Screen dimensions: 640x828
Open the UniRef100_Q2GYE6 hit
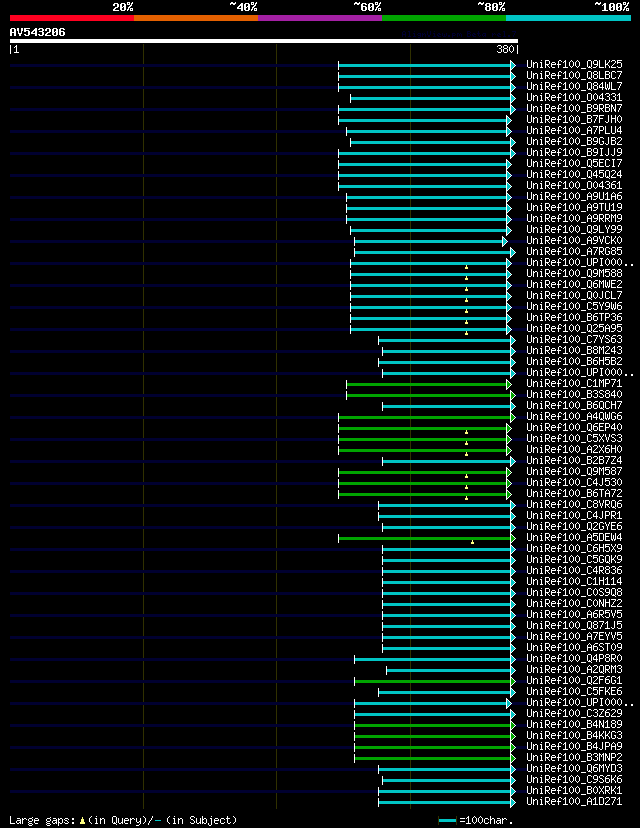pos(574,526)
